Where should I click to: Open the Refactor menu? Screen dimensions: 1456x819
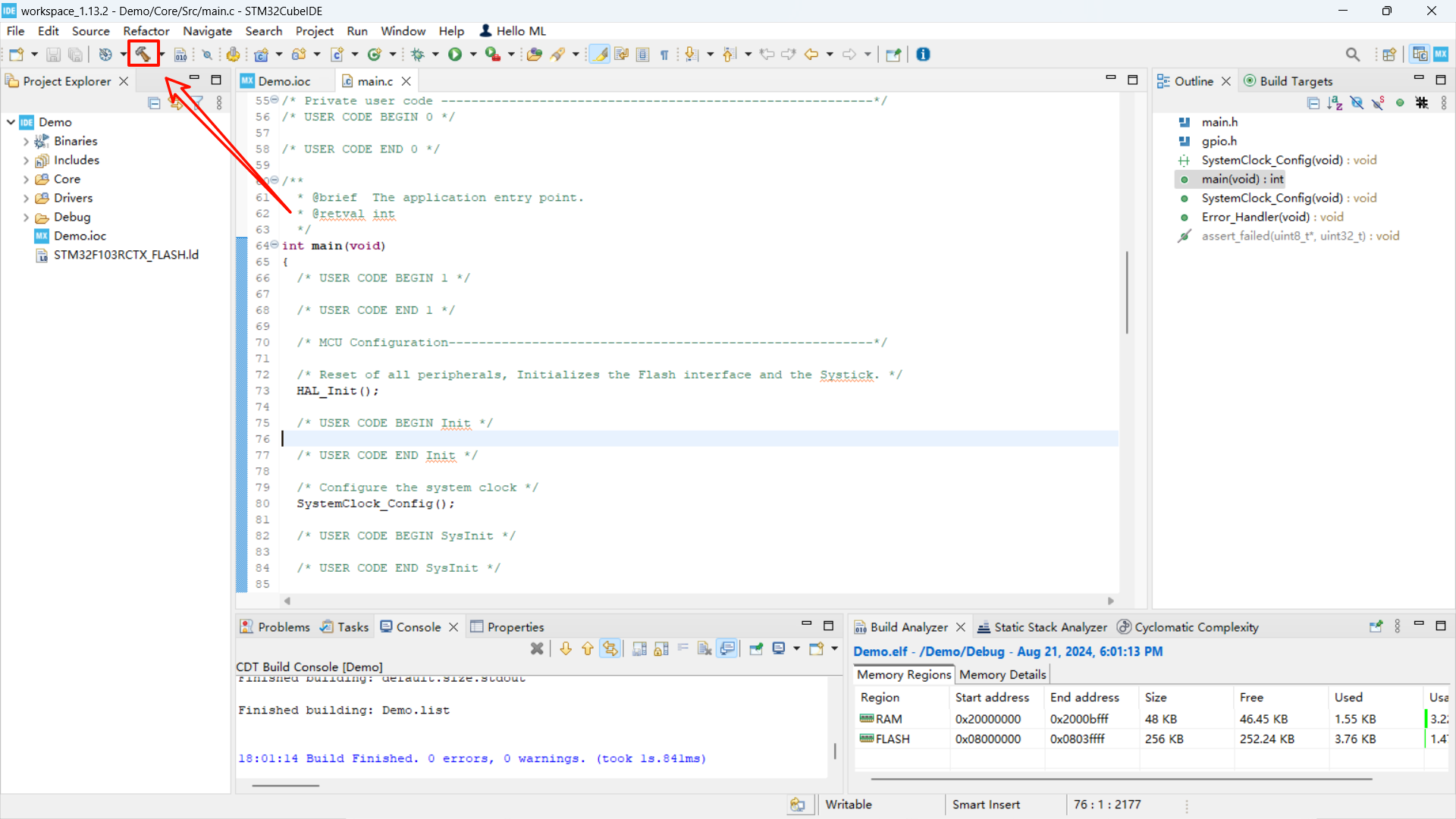coord(146,31)
